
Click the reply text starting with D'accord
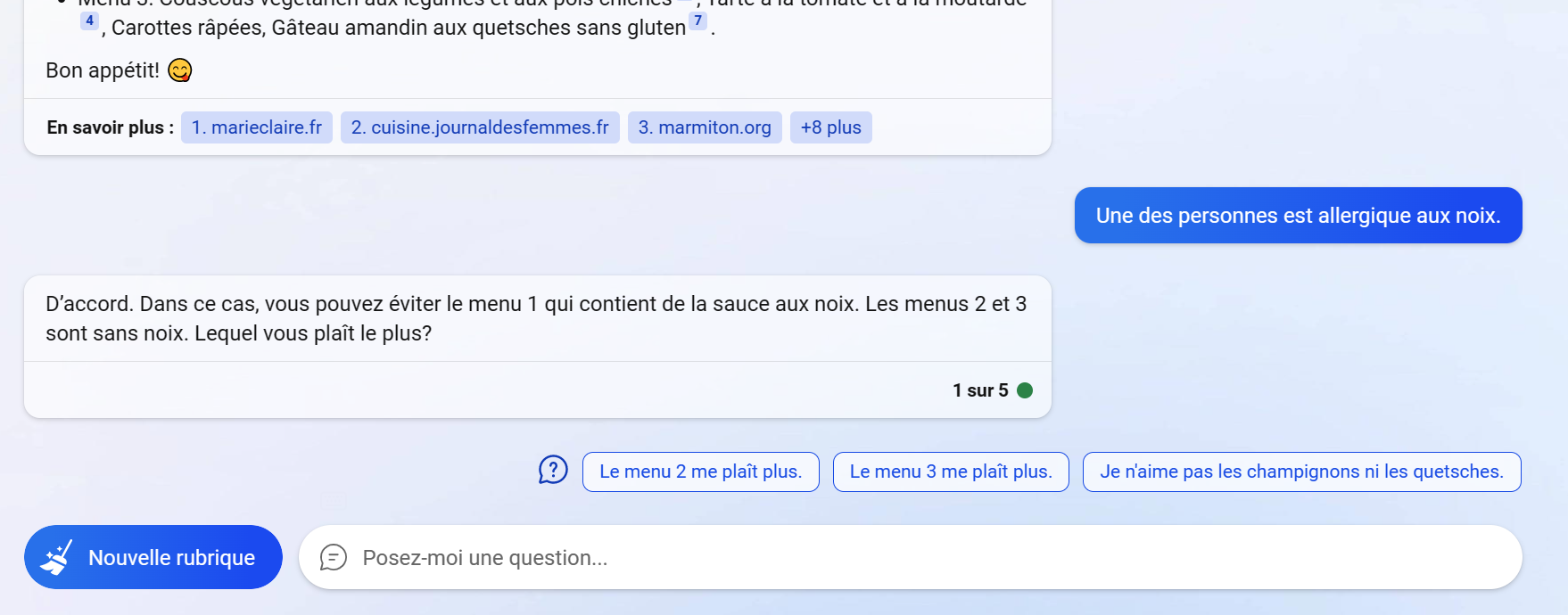[535, 318]
